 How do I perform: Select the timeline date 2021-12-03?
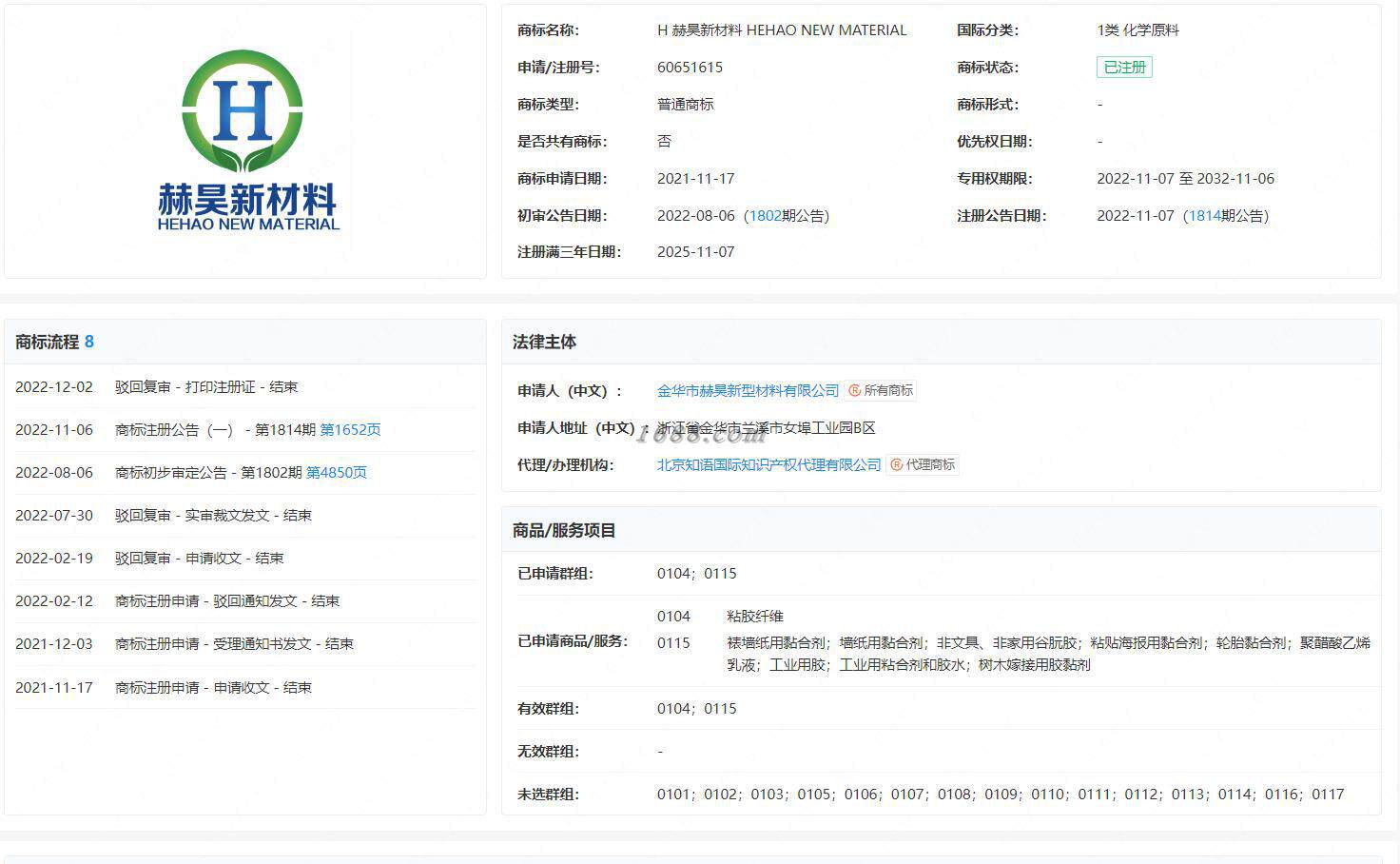coord(54,644)
